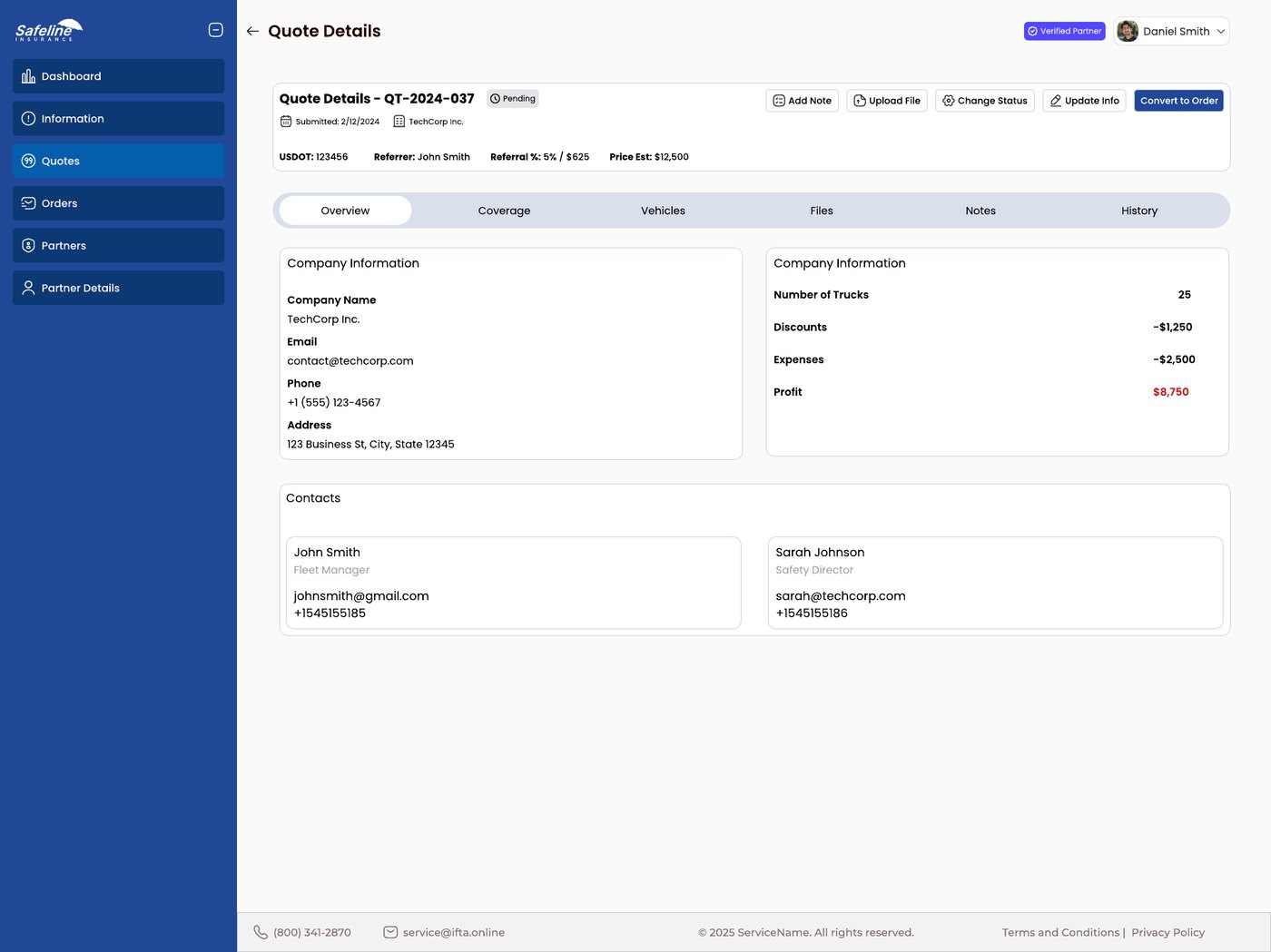Click the footer envelope icon
Image resolution: width=1271 pixels, height=952 pixels.
(390, 932)
